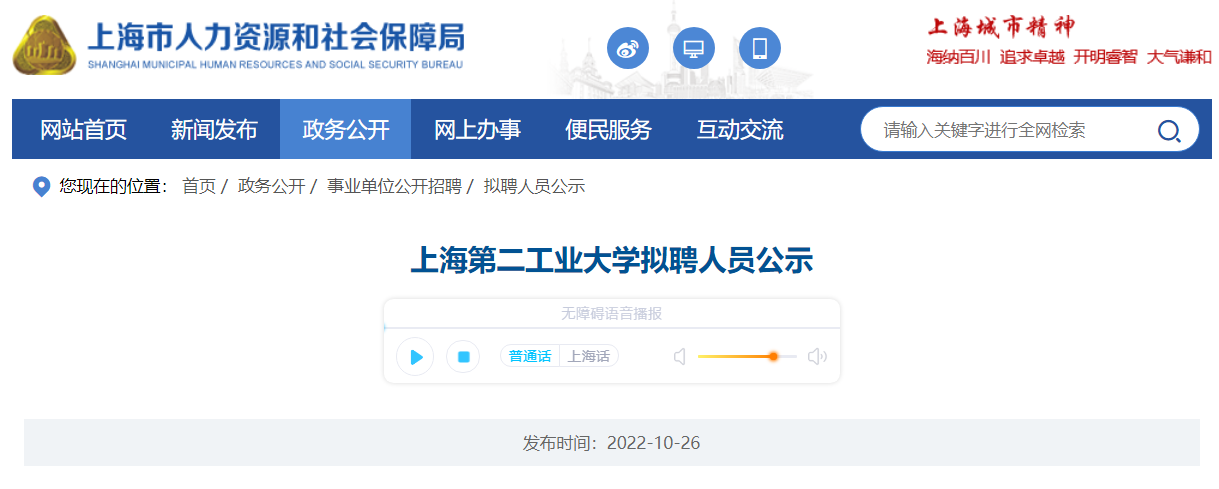The image size is (1219, 489).
Task: Open the 互动交流 menu
Action: [740, 129]
